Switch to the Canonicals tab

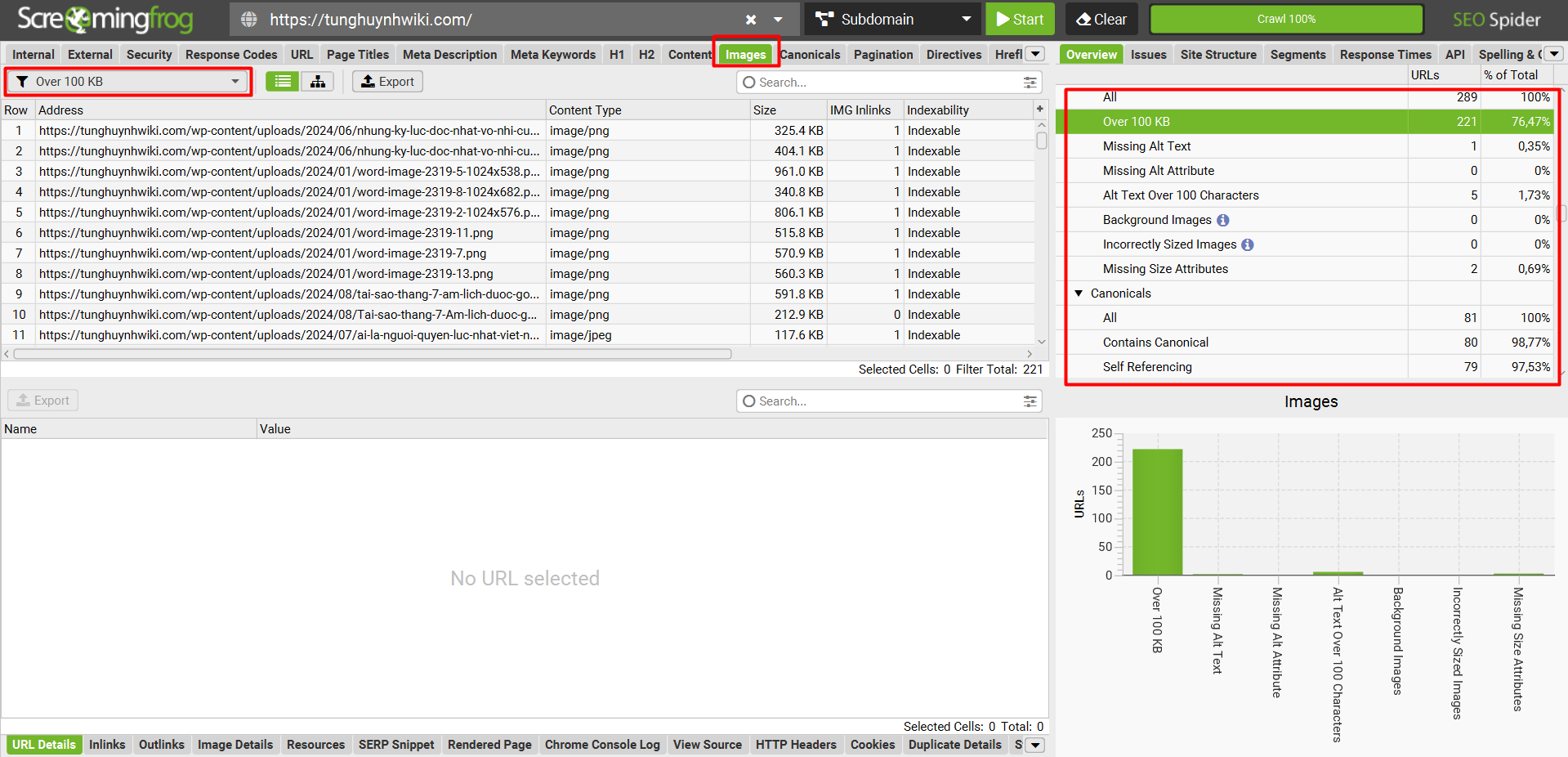(810, 55)
